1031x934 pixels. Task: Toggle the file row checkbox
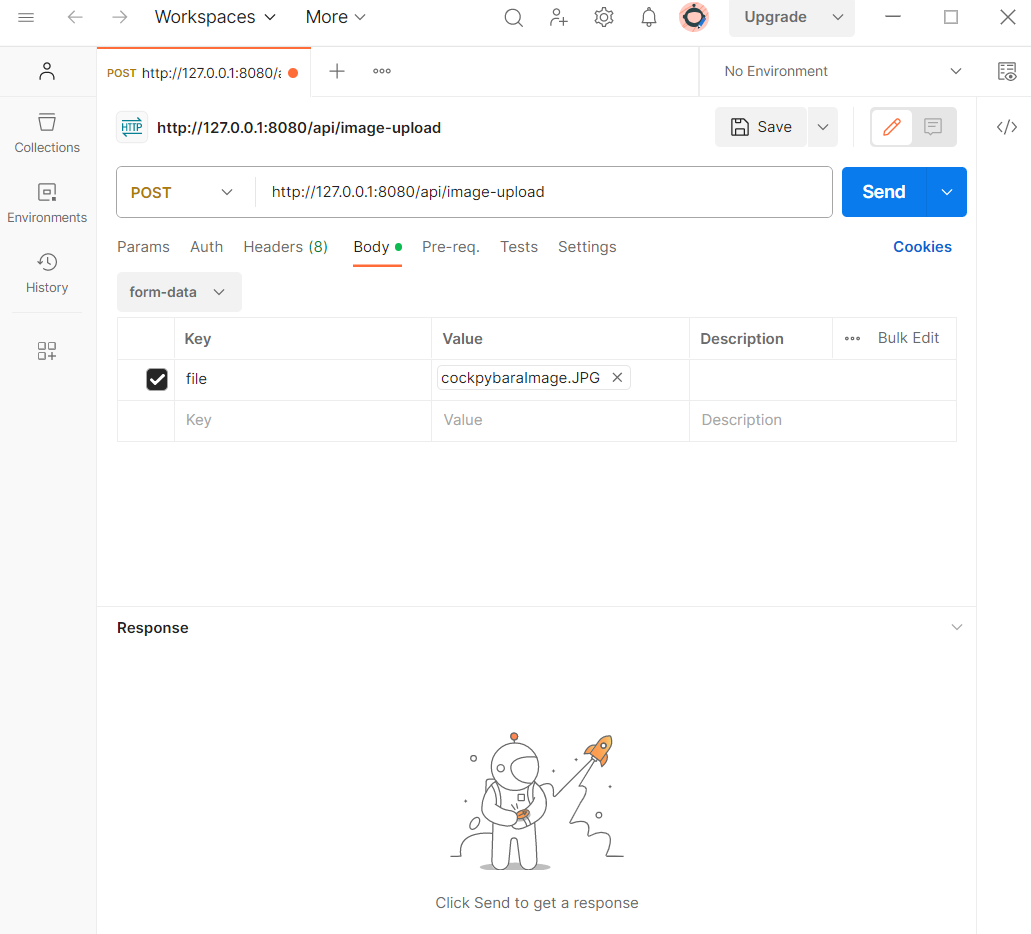(x=157, y=380)
